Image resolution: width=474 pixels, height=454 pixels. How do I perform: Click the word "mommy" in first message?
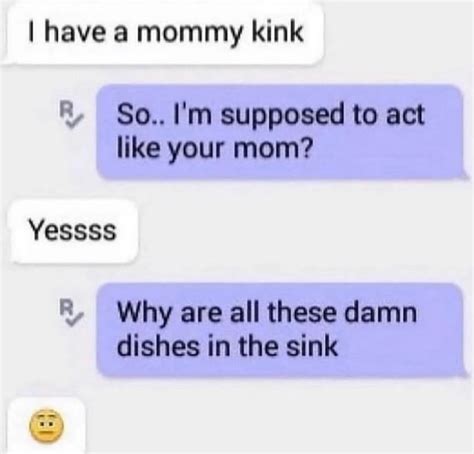[191, 34]
